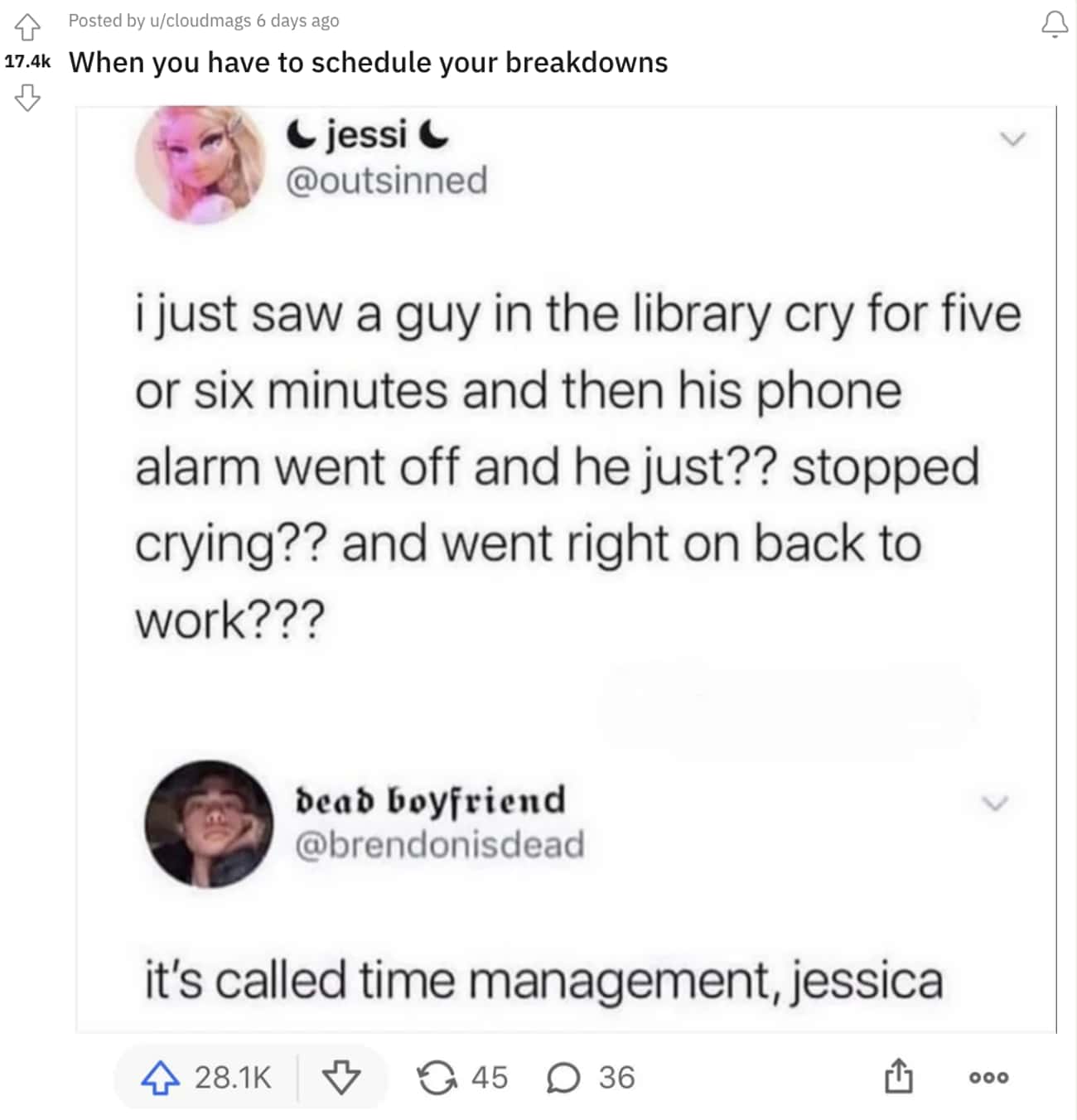1077x1120 pixels.
Task: Open comments via the speech bubble icon
Action: tap(563, 1078)
